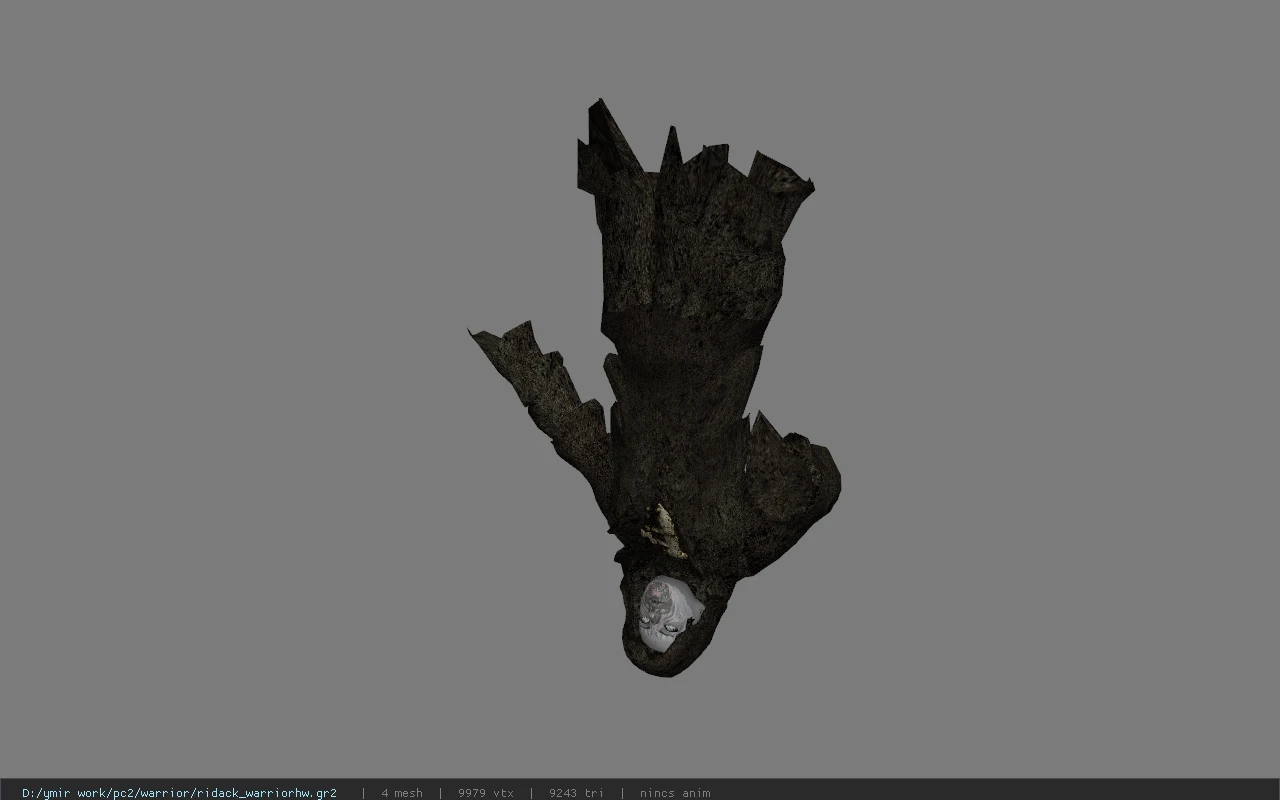The image size is (1280, 800).
Task: Click the '9979 vtx' vertex count
Action: click(x=486, y=793)
